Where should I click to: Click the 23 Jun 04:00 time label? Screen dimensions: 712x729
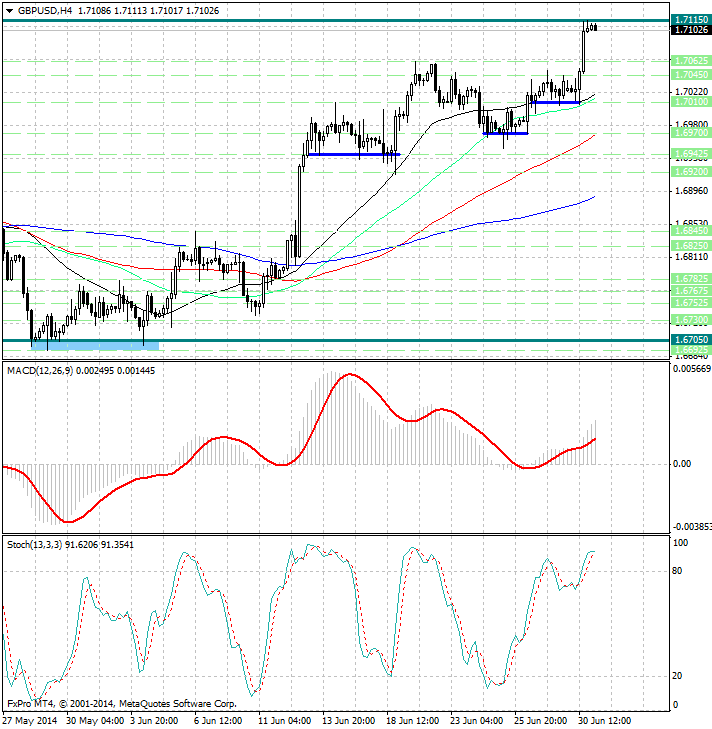[x=477, y=721]
